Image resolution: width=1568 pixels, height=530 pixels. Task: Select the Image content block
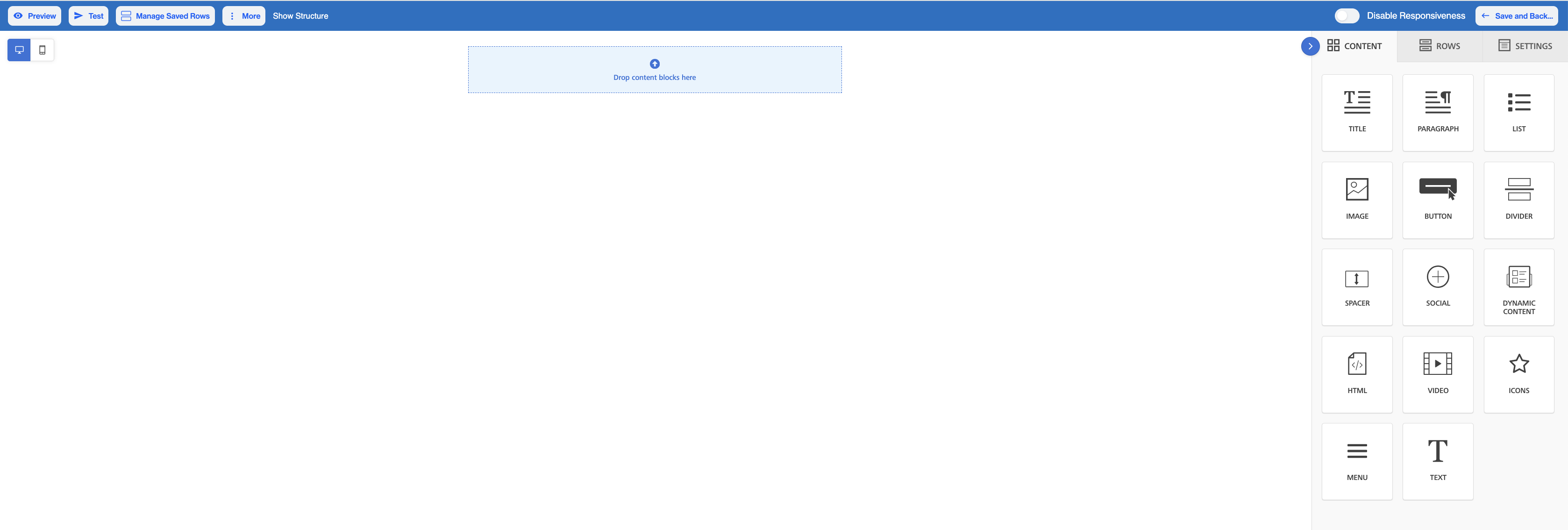[1357, 200]
